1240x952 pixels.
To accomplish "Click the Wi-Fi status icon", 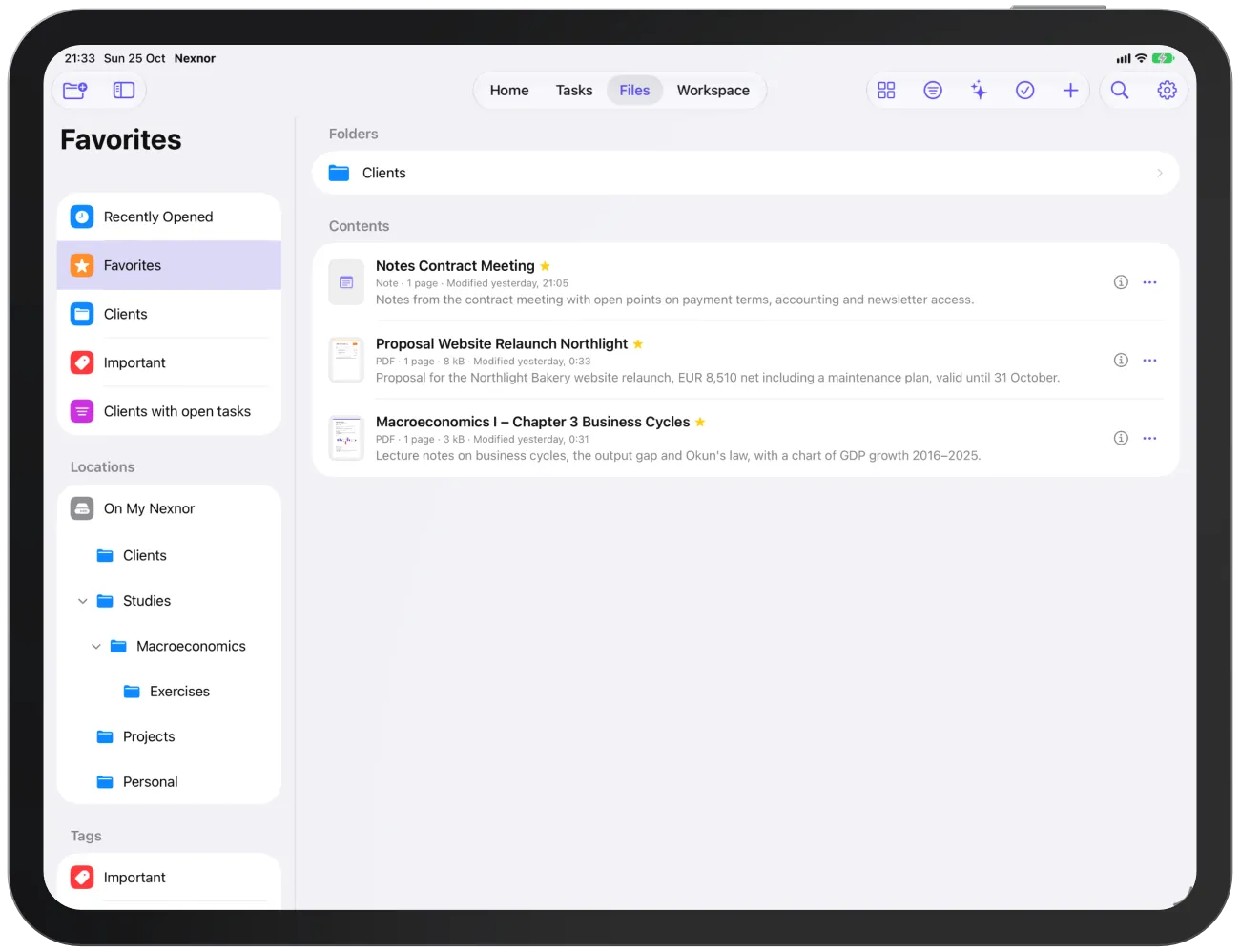I will tap(1141, 58).
